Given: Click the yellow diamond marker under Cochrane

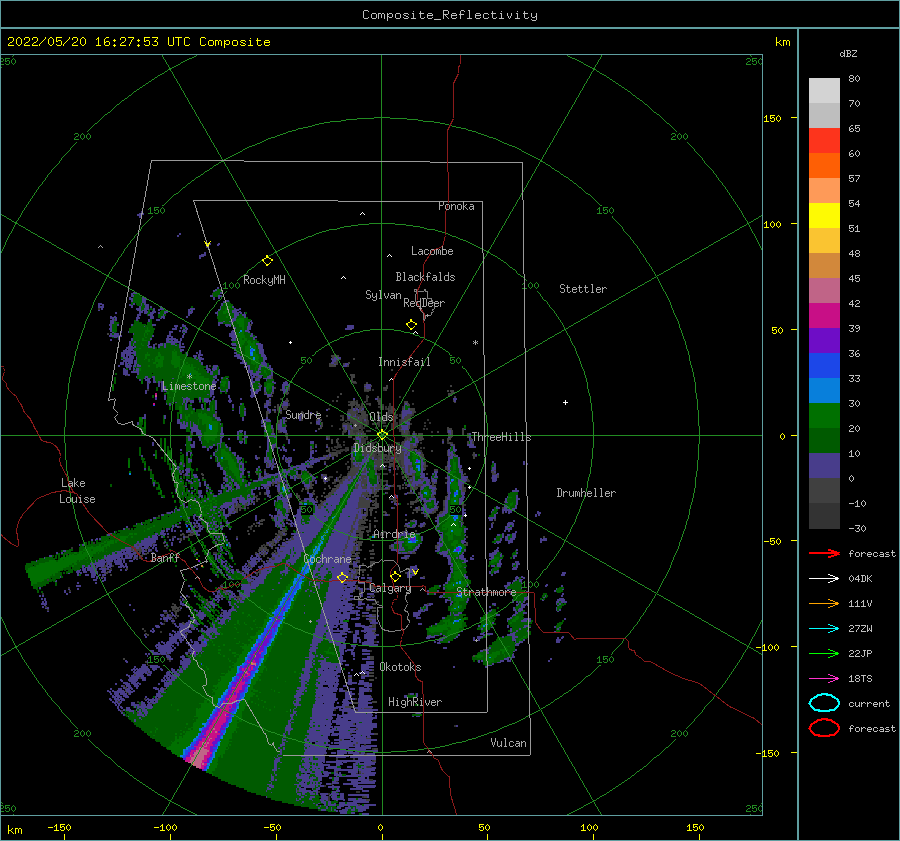Looking at the screenshot, I should 342,577.
